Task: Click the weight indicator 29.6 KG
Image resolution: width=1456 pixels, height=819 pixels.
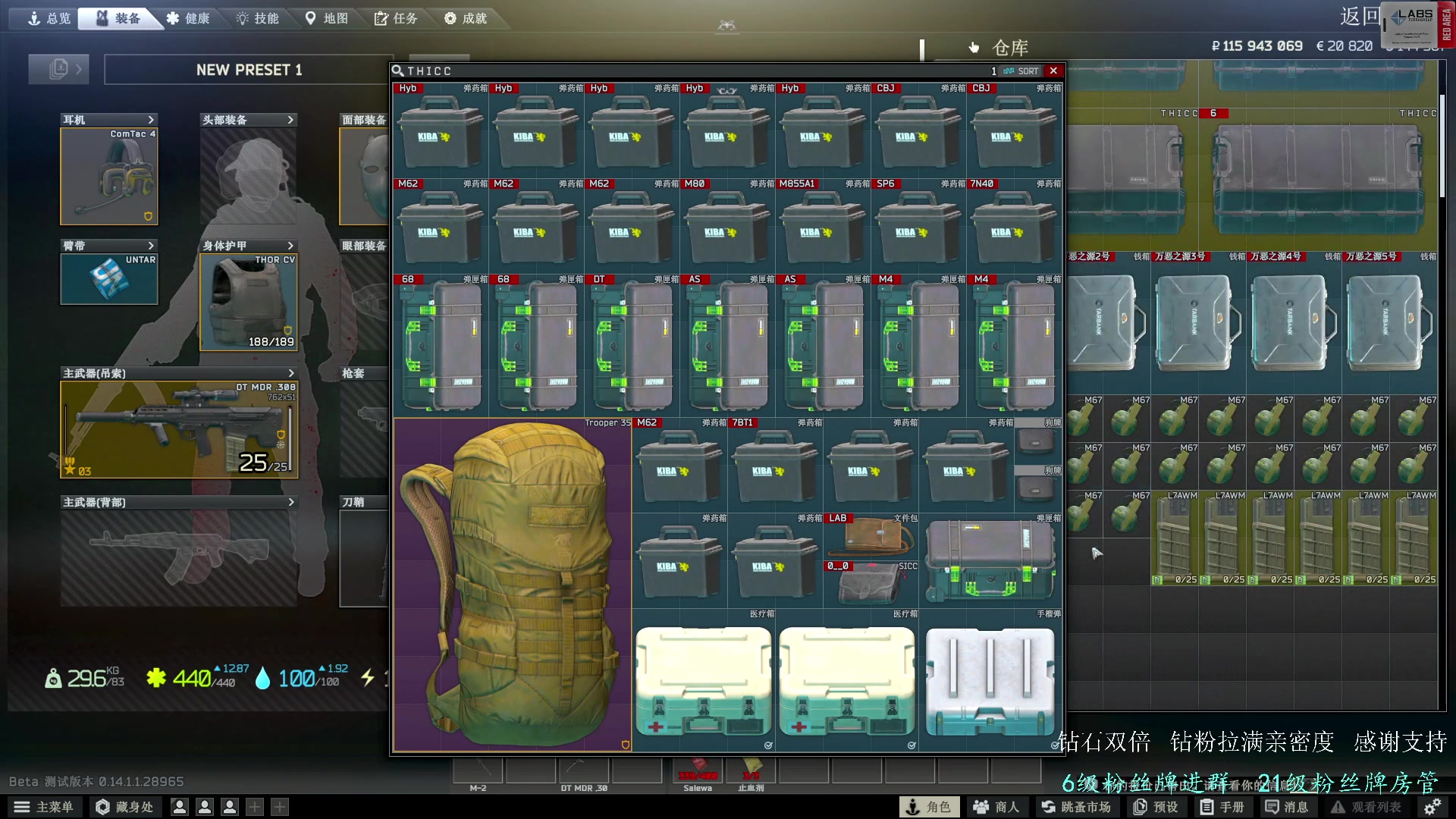Action: [85, 677]
